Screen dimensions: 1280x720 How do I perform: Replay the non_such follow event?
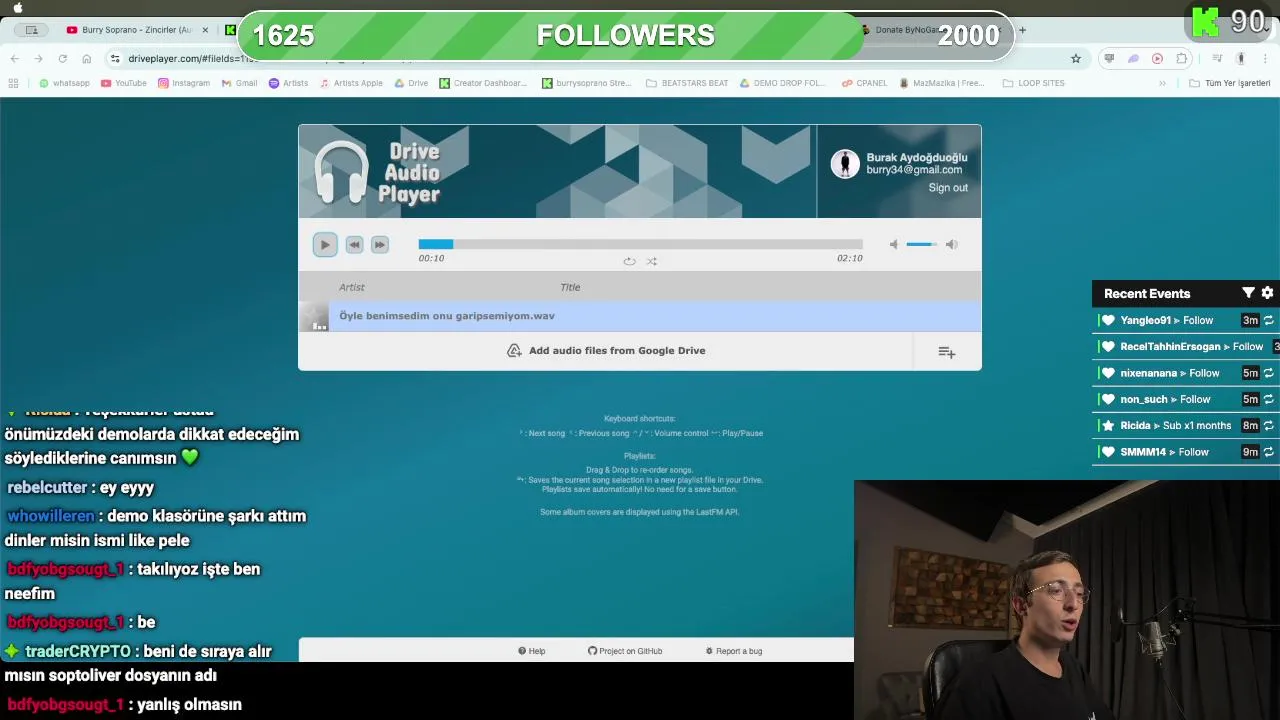1268,399
